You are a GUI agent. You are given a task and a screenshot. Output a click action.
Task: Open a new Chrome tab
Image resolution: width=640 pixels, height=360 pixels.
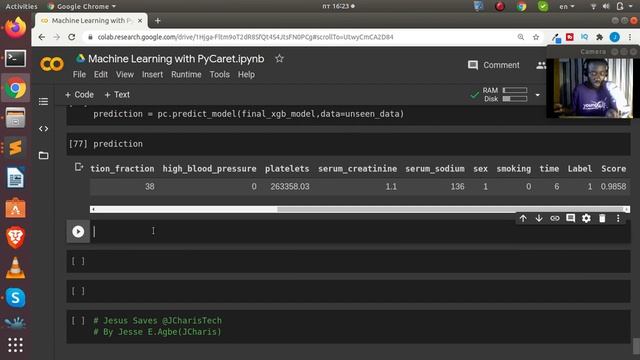(158, 20)
